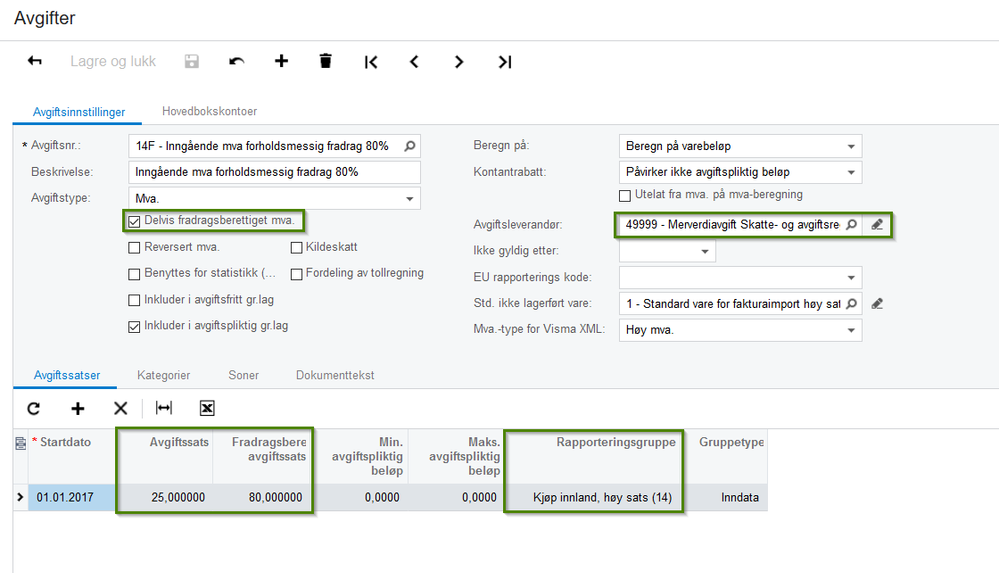Switch to the Hovedbokskontoer tab

(209, 112)
